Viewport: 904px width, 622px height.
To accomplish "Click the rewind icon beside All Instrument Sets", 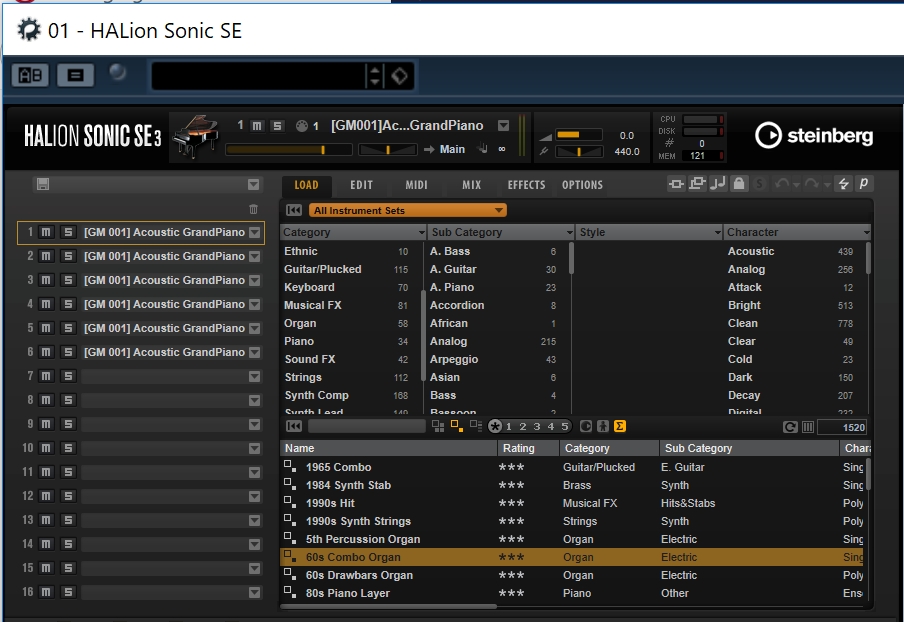I will [x=293, y=210].
